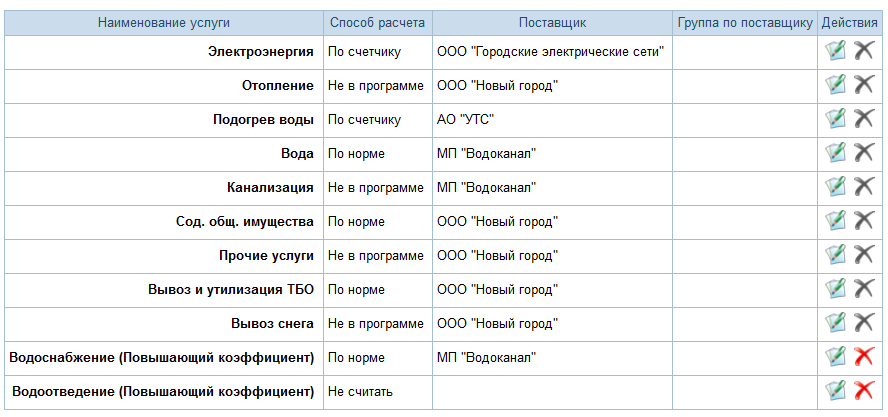The image size is (888, 417).
Task: Click the Поставщик column header
Action: (552, 22)
